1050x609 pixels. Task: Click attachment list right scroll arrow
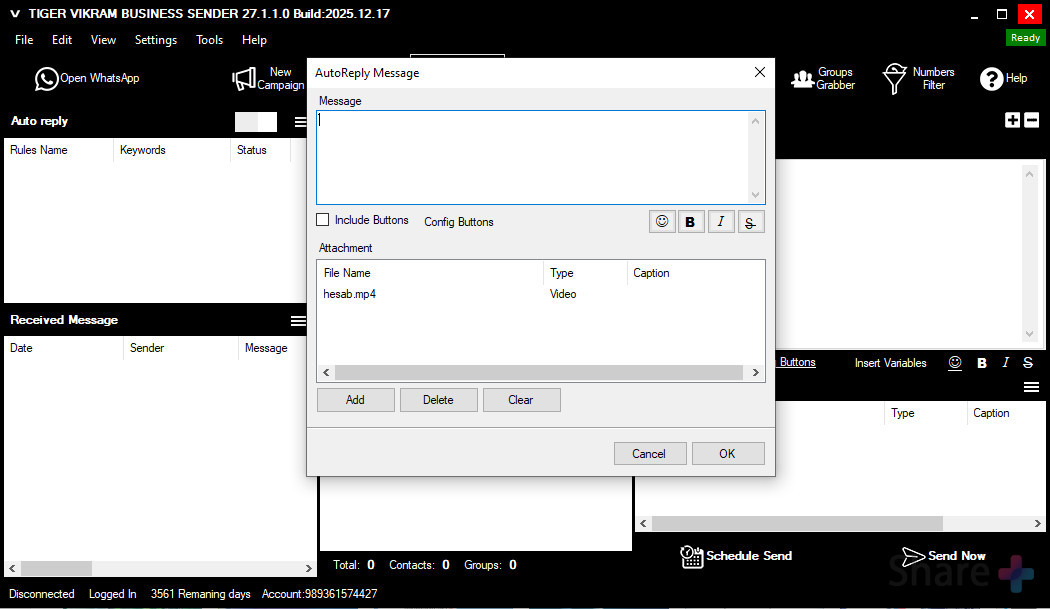coord(755,373)
